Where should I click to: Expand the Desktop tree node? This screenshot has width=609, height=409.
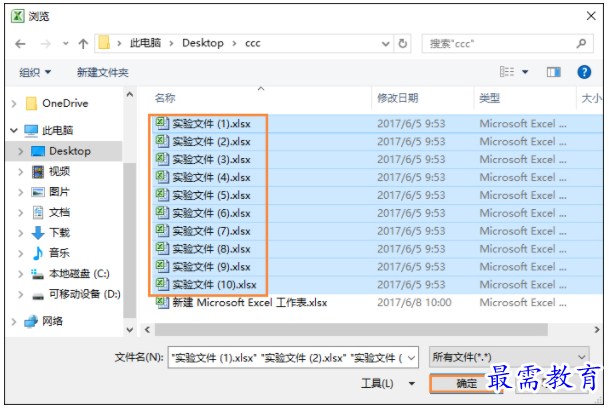click(21, 151)
